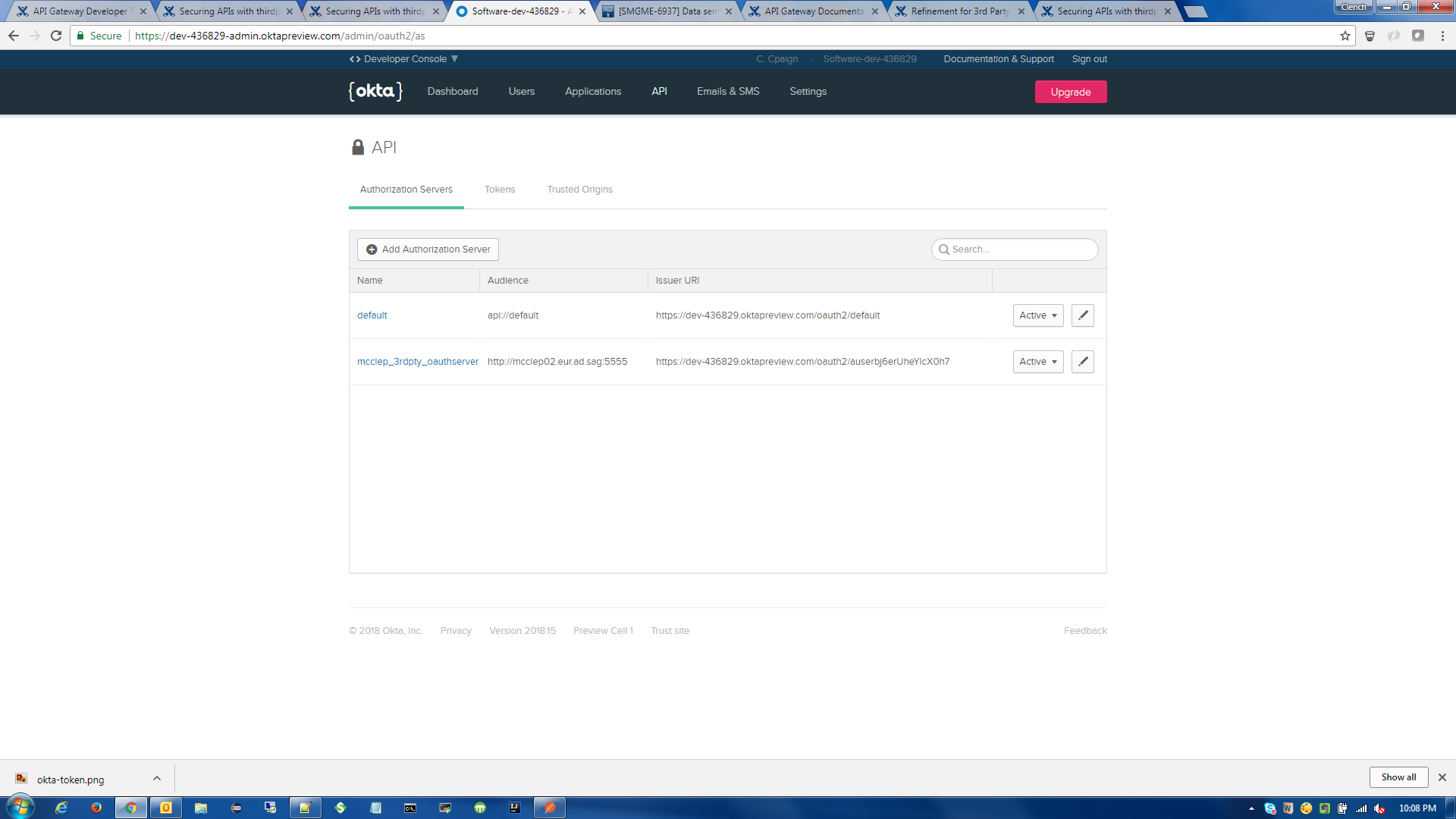Click the pink Upgrade button
This screenshot has height=819, width=1456.
click(1070, 92)
